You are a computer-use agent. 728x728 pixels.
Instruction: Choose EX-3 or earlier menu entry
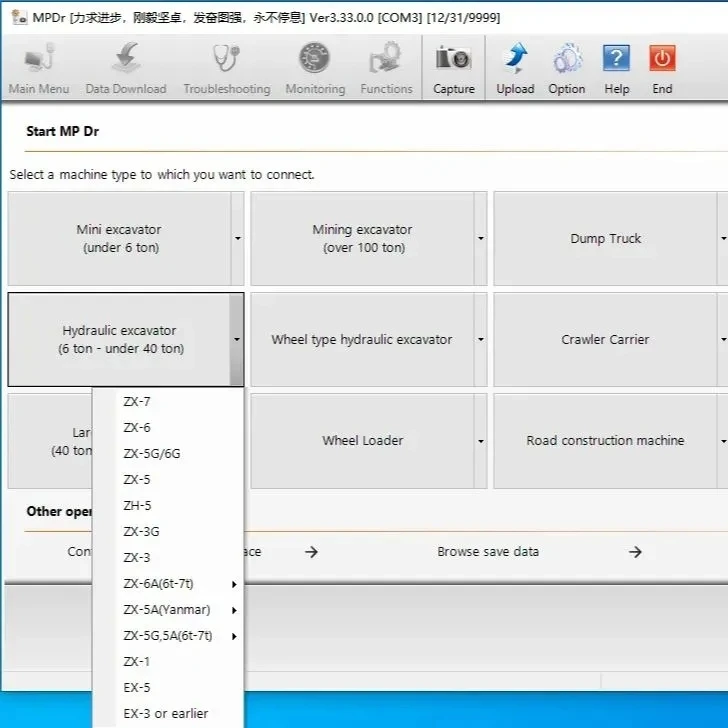[168, 714]
